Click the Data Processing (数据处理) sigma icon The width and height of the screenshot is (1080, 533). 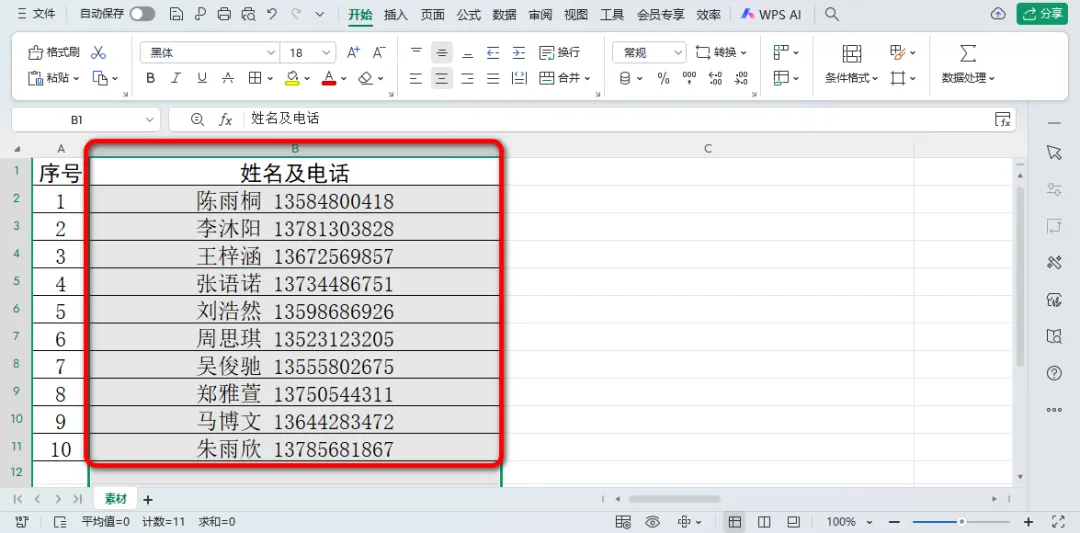pos(968,53)
